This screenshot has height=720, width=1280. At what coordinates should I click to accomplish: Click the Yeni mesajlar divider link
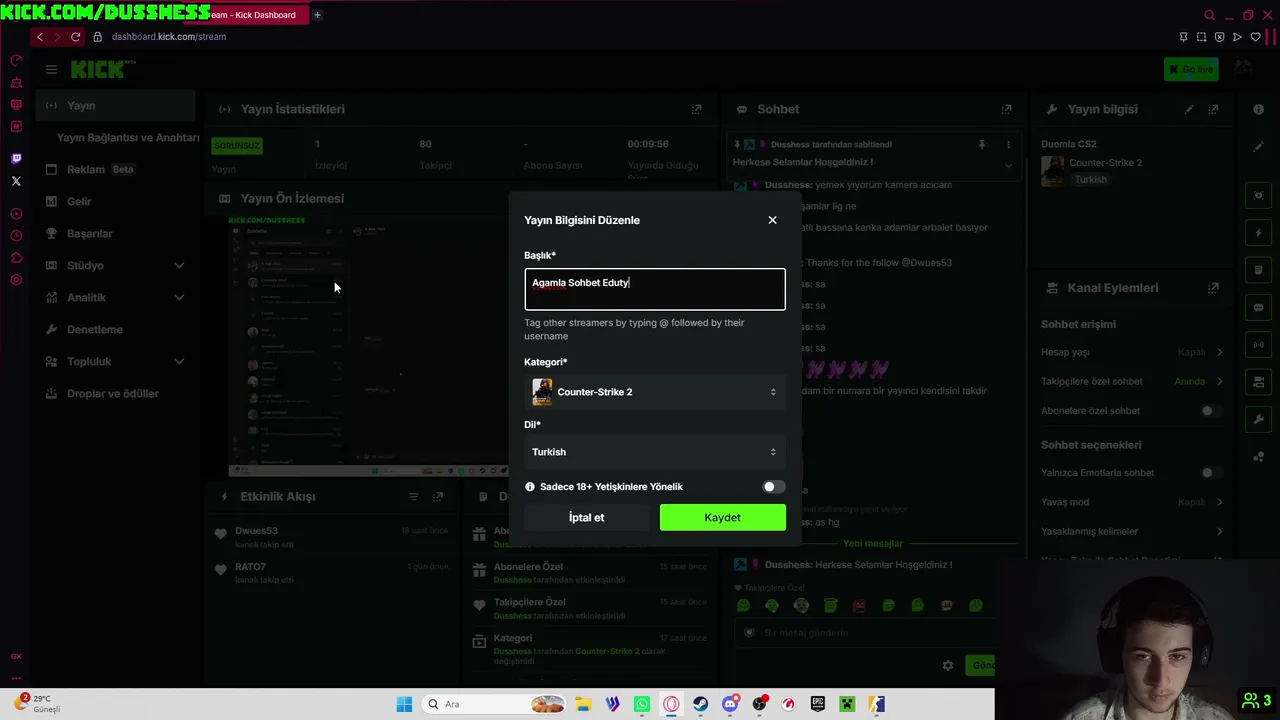pyautogui.click(x=873, y=544)
